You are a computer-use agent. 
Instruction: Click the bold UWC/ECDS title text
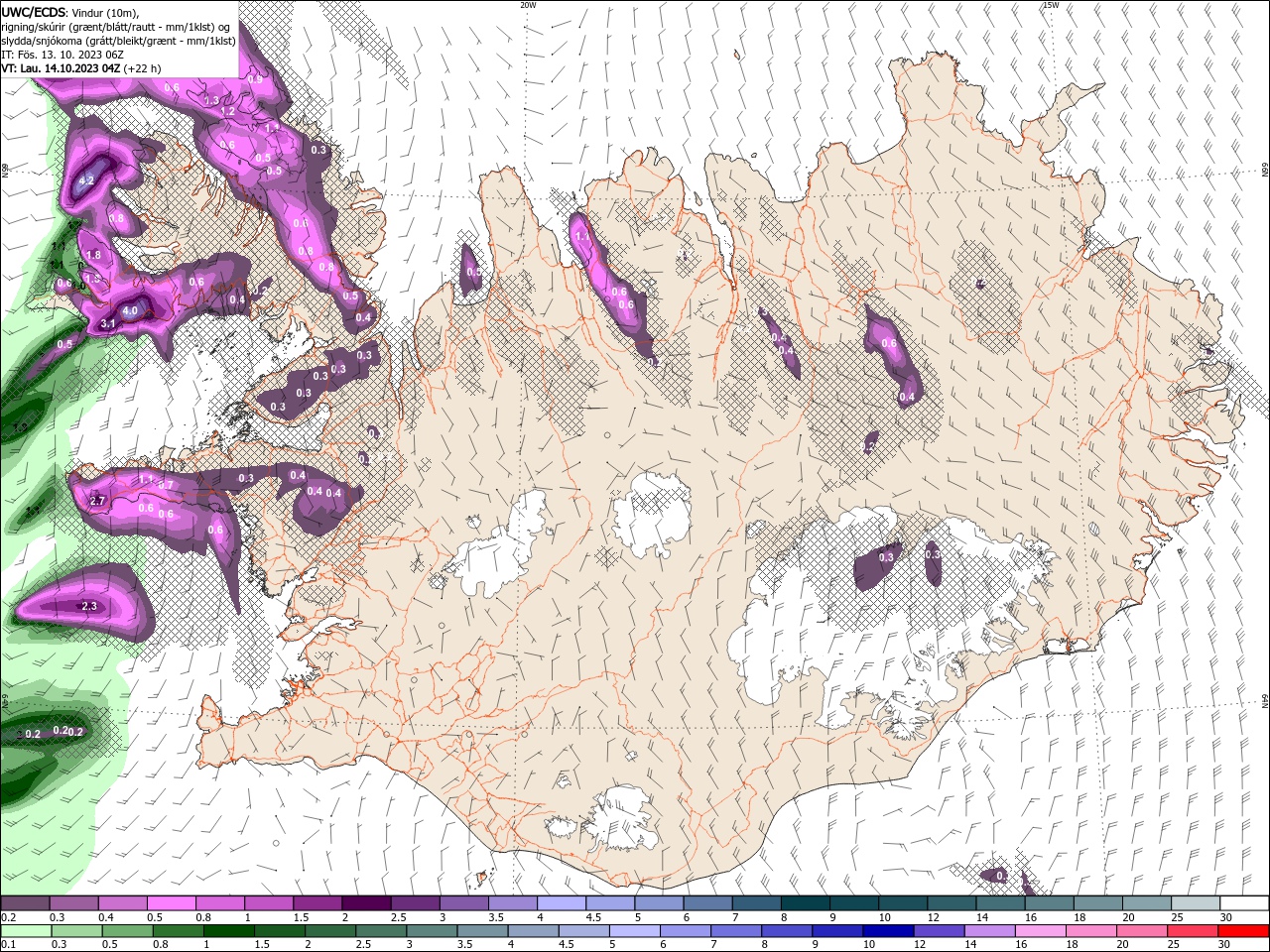[x=35, y=12]
